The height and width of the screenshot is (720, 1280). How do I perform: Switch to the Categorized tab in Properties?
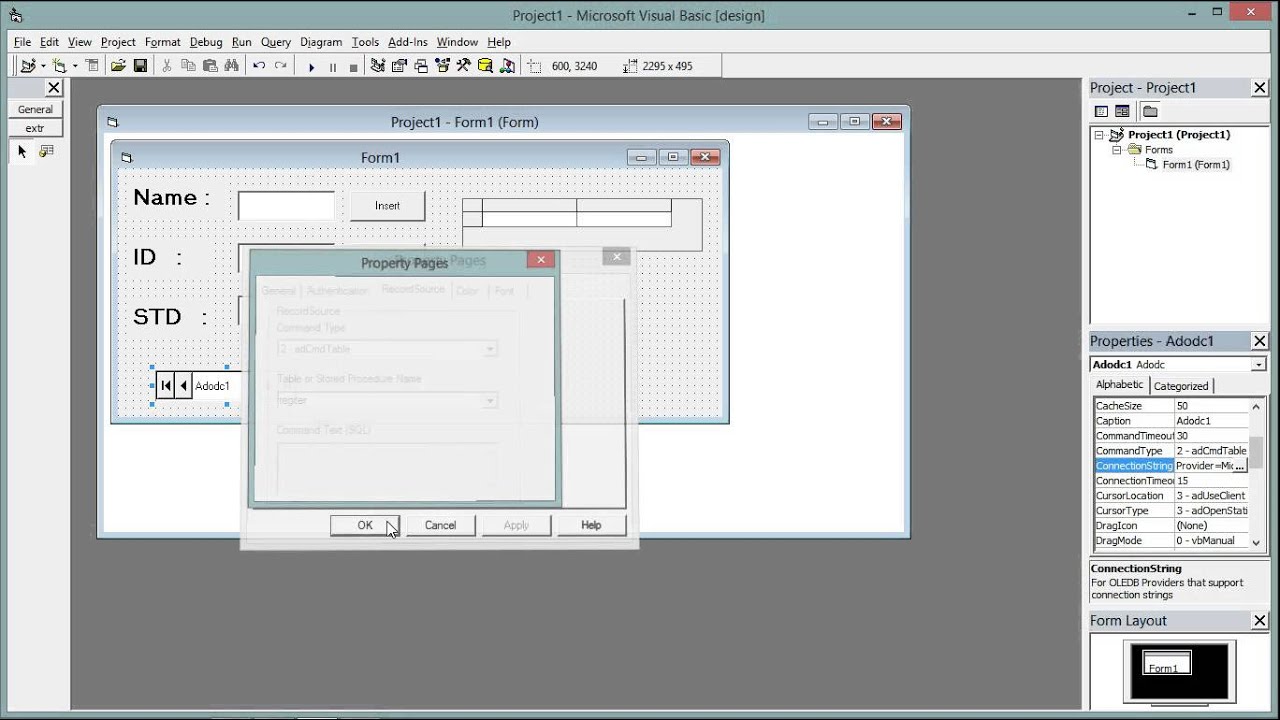(1181, 386)
